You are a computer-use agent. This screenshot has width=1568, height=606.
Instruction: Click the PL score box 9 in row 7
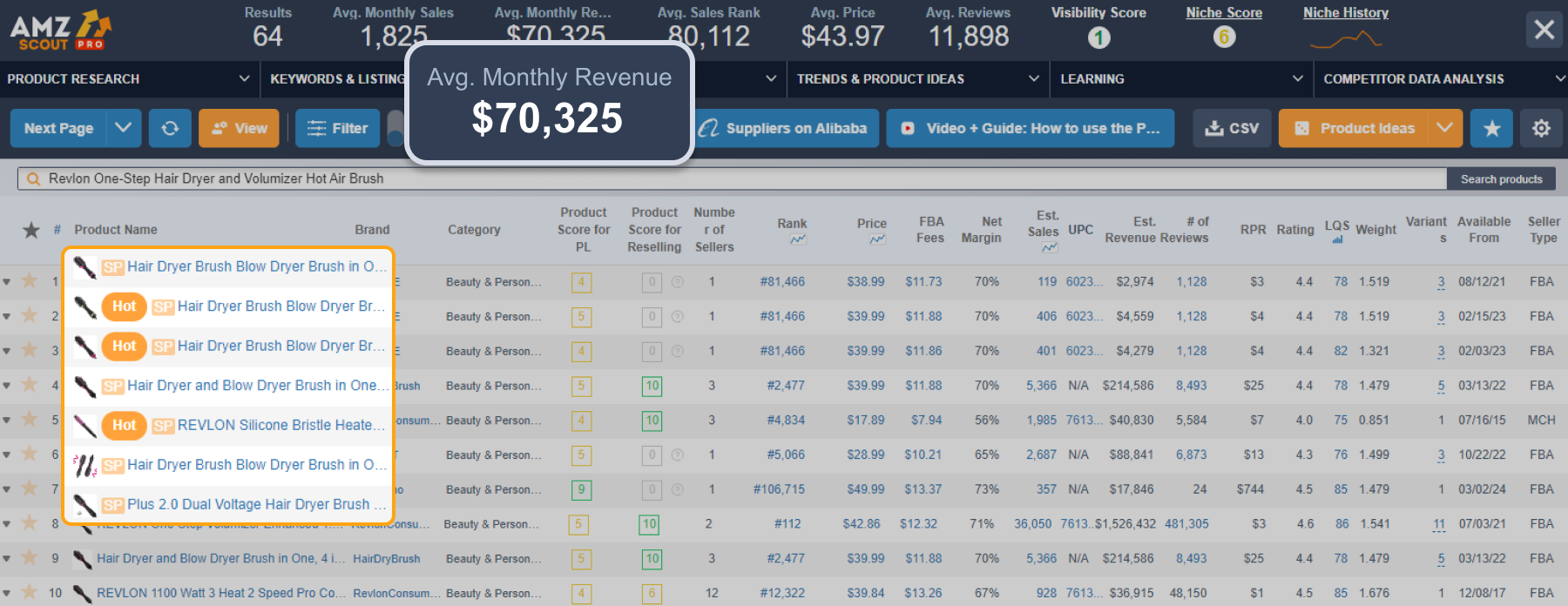point(581,490)
